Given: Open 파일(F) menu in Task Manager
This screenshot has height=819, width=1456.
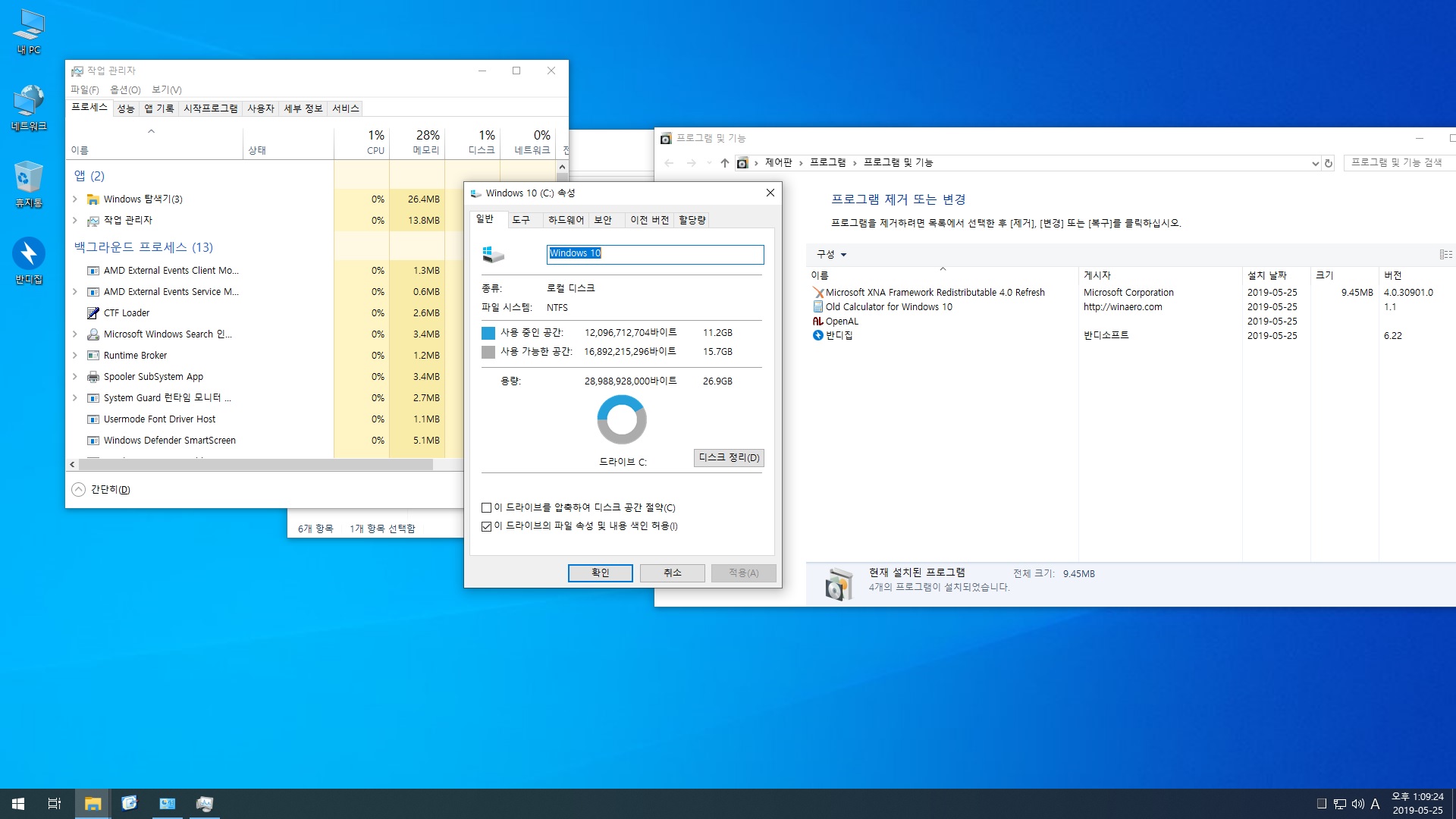Looking at the screenshot, I should click(x=85, y=89).
